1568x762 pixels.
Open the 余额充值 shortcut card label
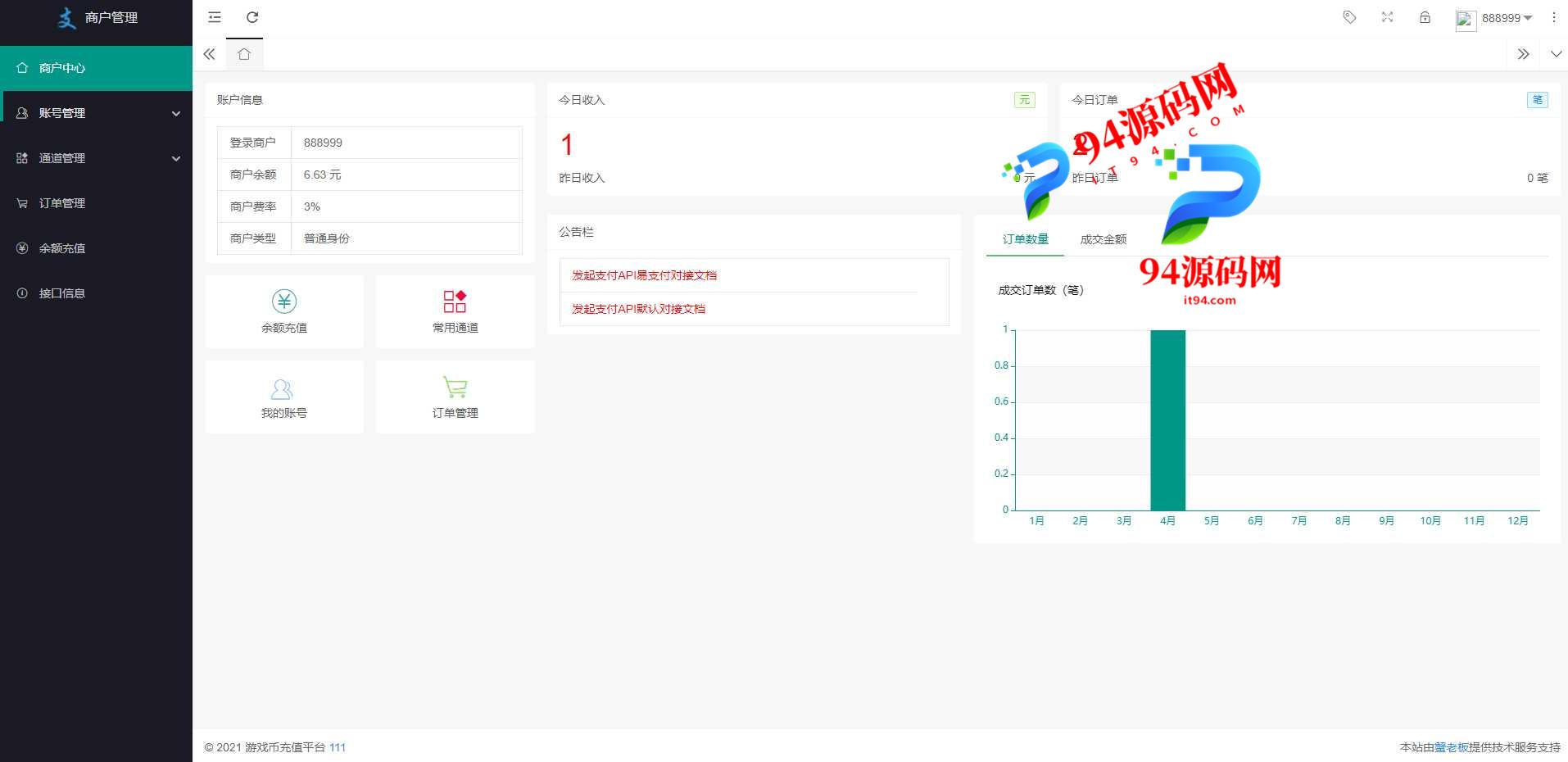[x=284, y=328]
